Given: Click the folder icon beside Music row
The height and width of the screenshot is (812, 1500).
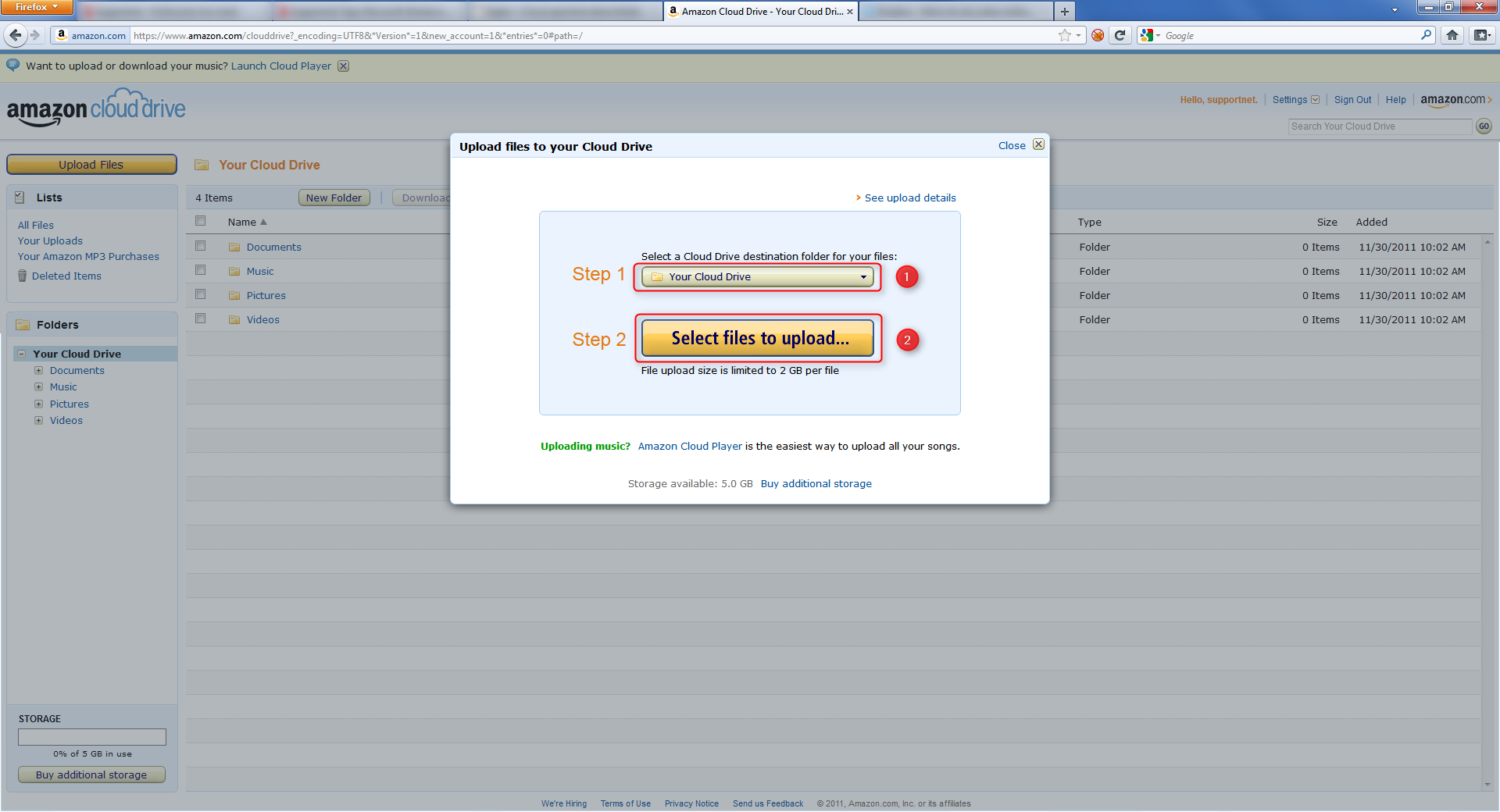Looking at the screenshot, I should coord(234,271).
